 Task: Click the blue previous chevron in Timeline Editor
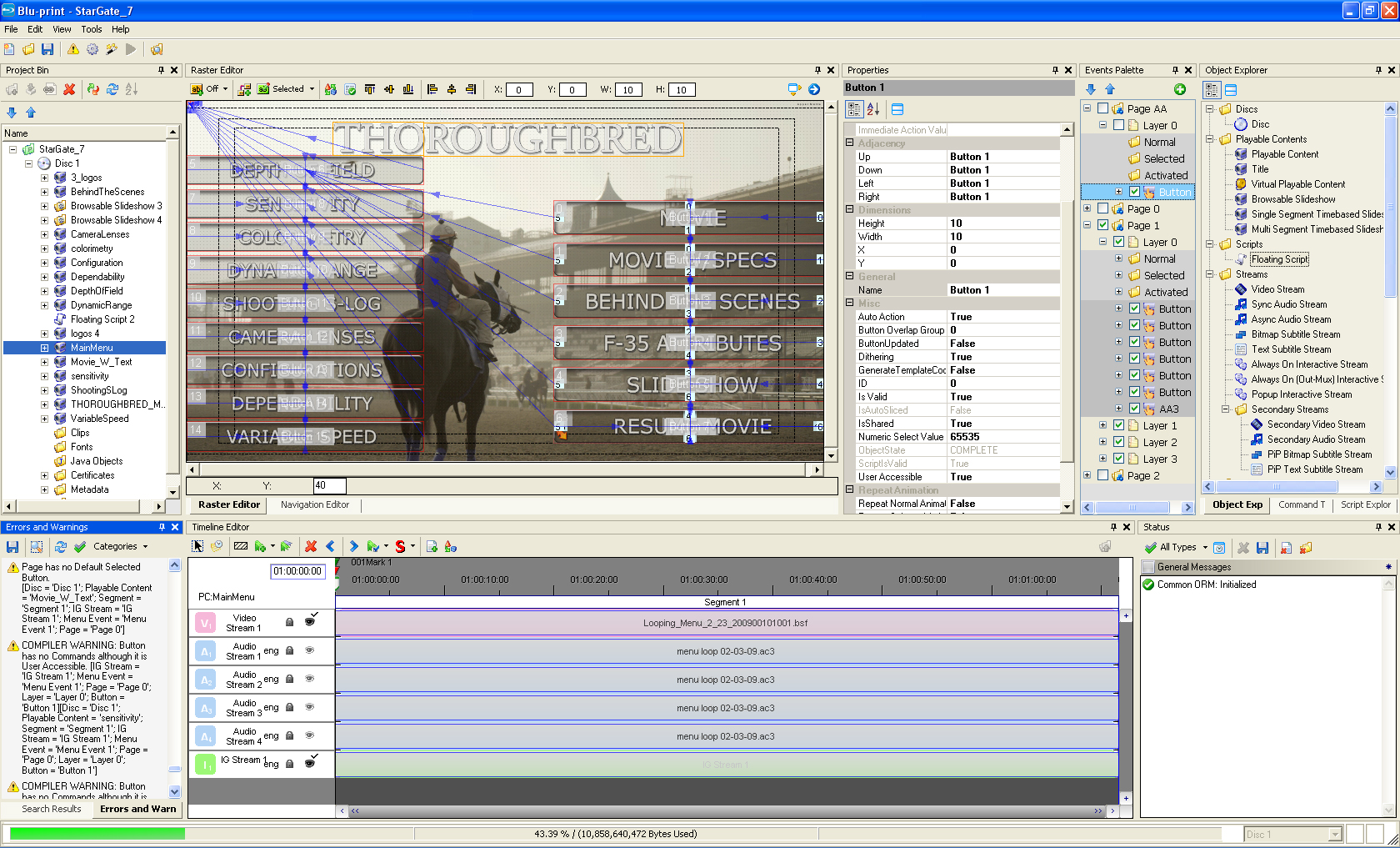pyautogui.click(x=330, y=546)
